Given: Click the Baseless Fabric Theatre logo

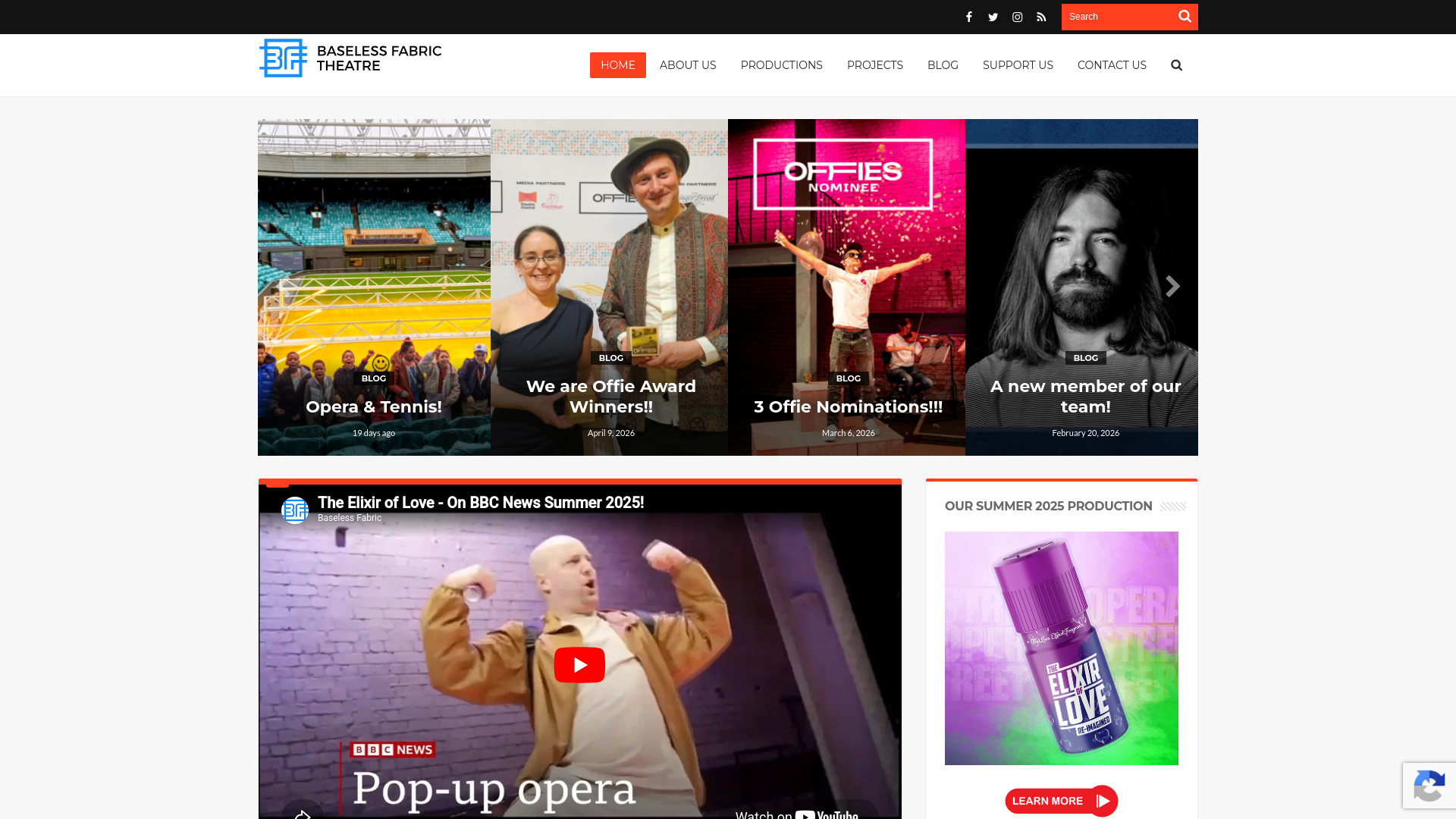Looking at the screenshot, I should [x=350, y=58].
